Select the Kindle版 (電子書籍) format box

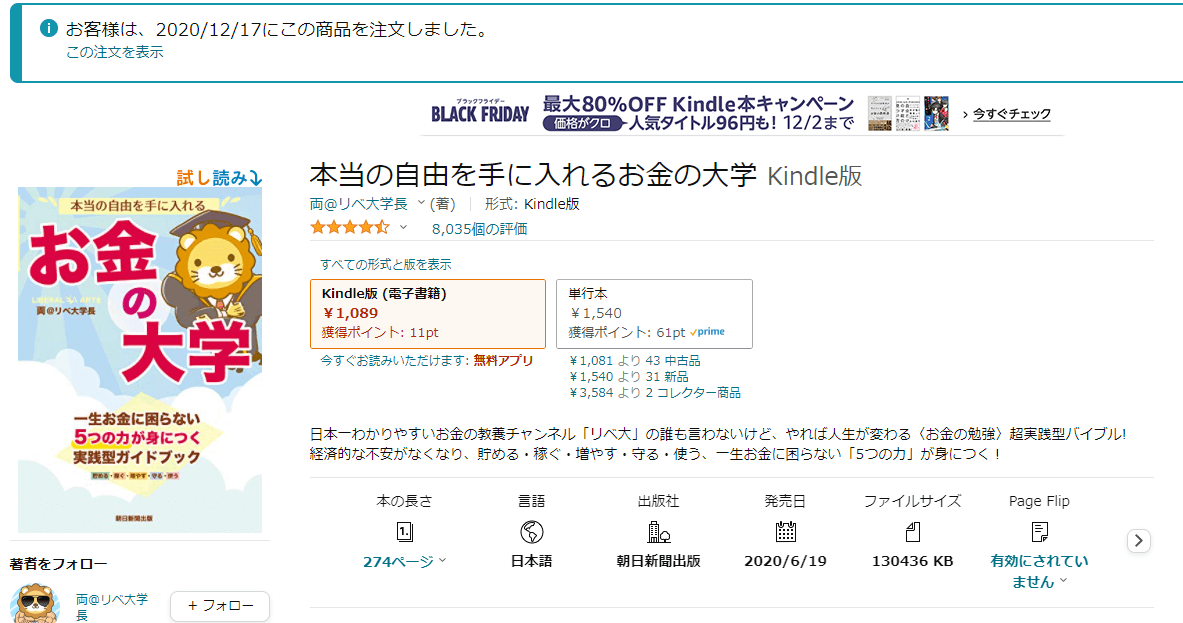pyautogui.click(x=428, y=314)
